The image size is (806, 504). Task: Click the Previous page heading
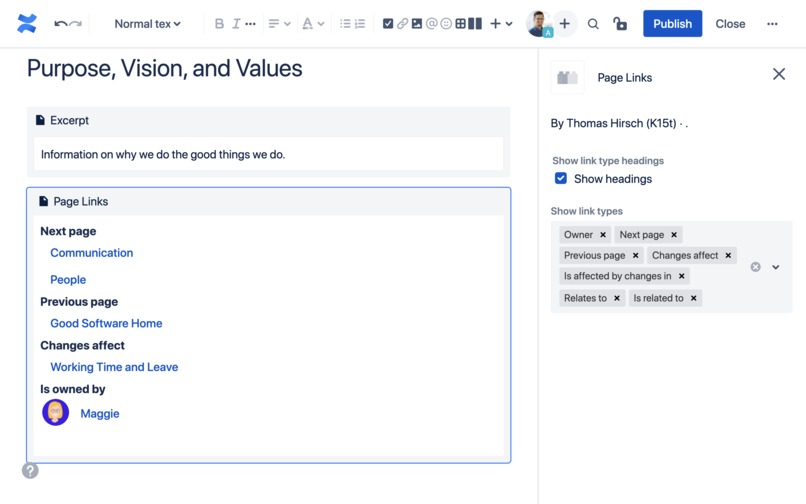79,302
